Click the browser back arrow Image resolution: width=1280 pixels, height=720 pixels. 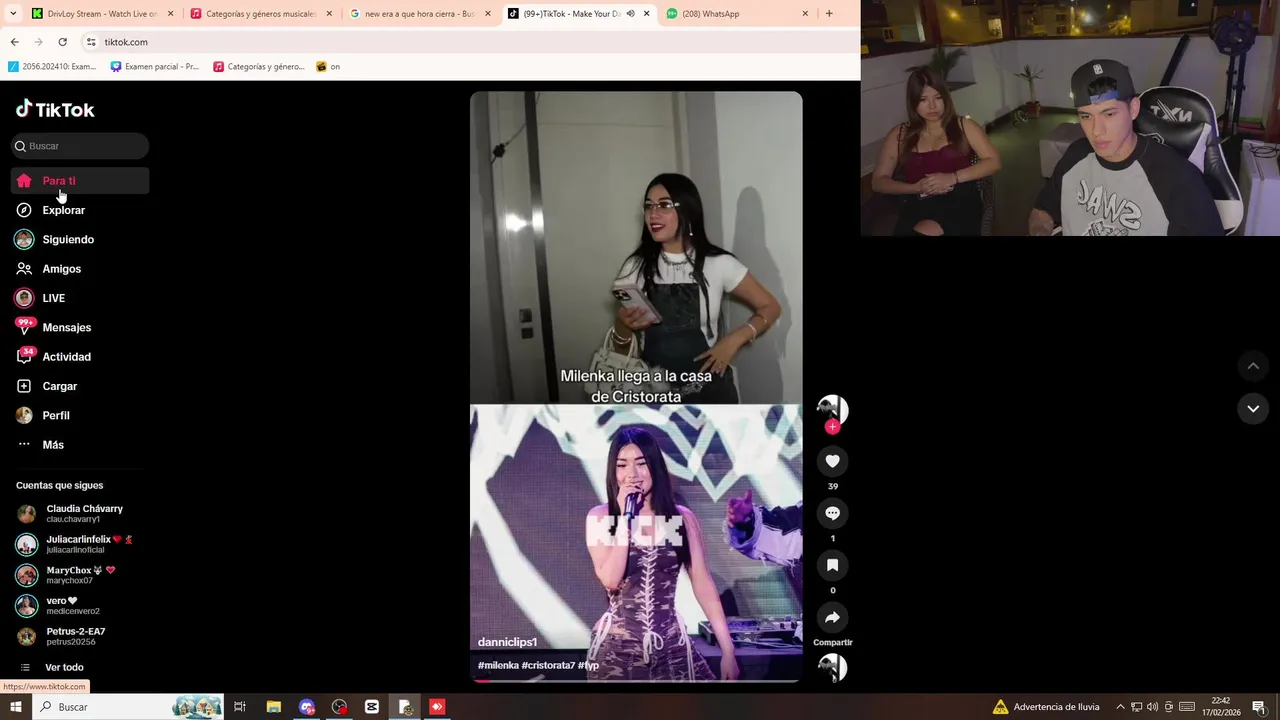coord(14,42)
